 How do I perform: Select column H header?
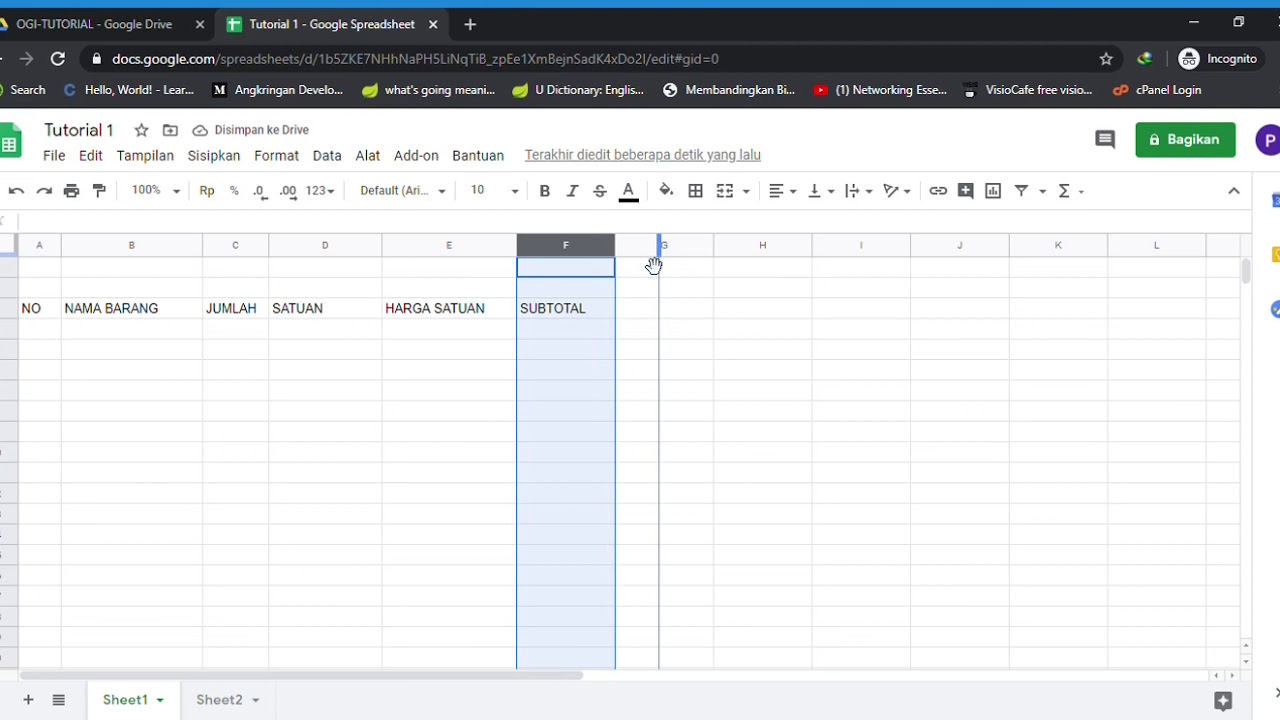tap(763, 245)
